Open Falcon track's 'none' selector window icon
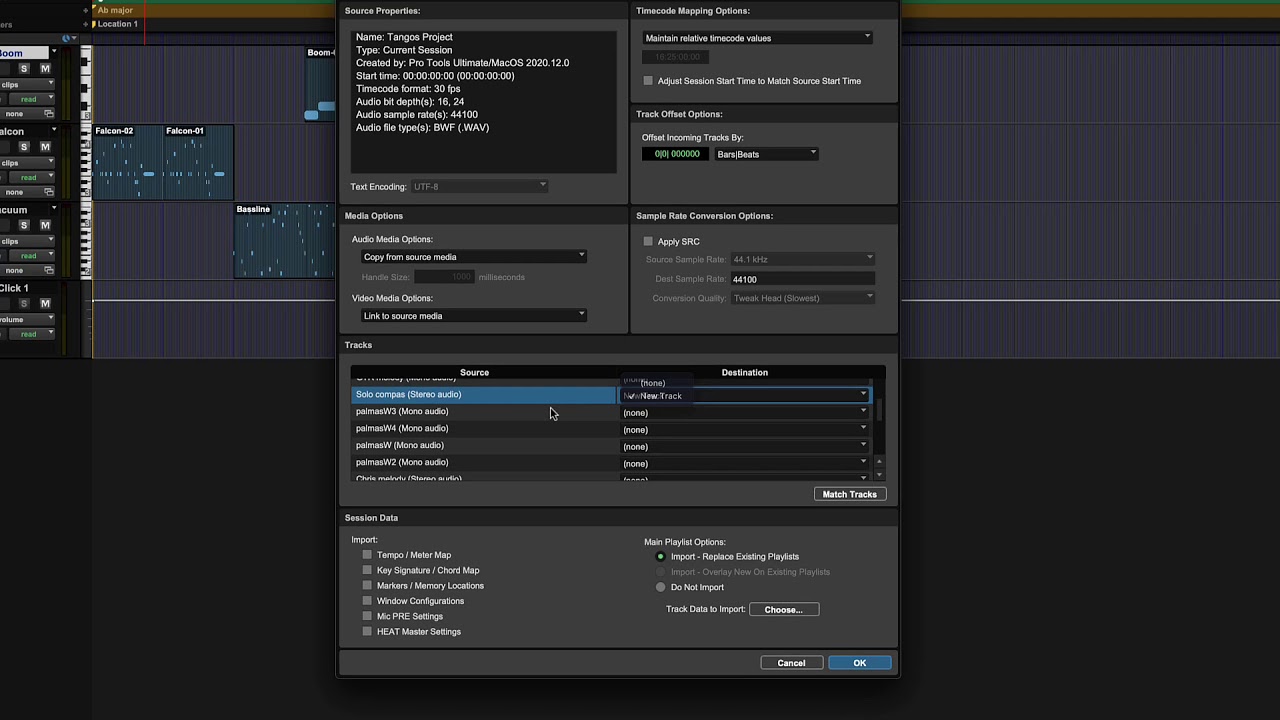This screenshot has height=720, width=1280. [x=48, y=192]
